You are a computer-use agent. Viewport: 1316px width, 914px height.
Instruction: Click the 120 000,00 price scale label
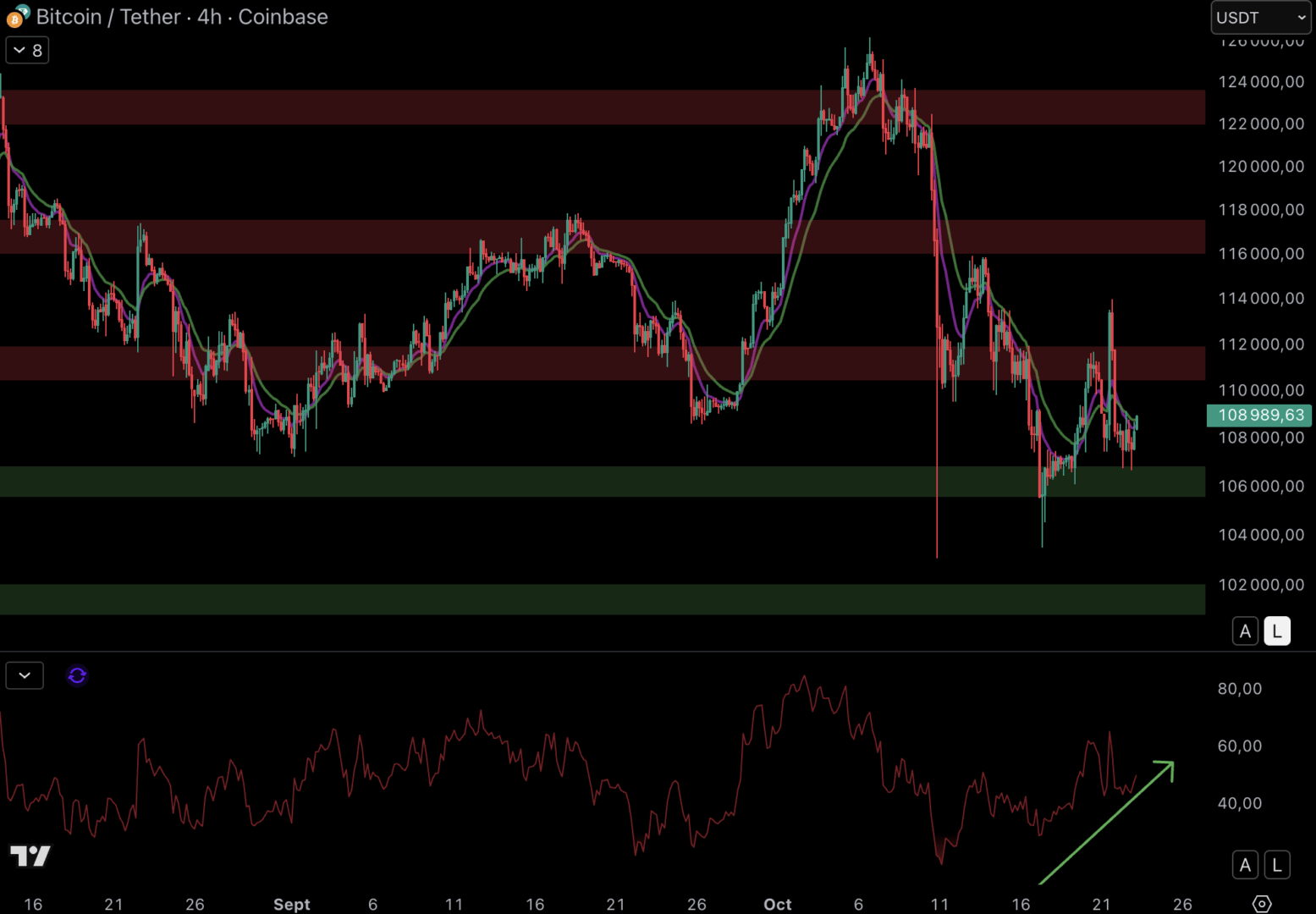click(1260, 167)
